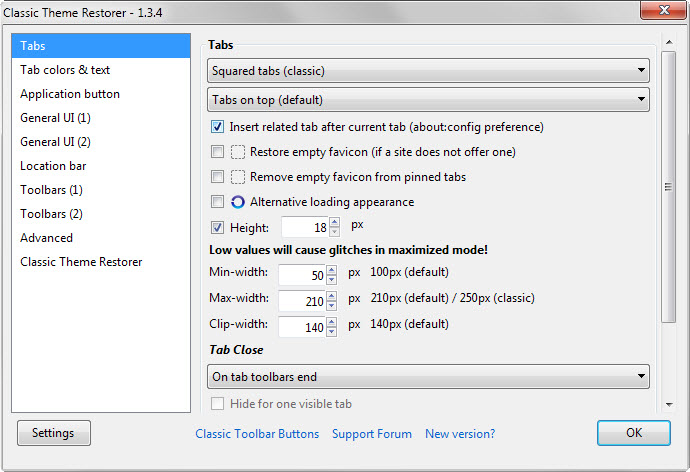This screenshot has height=472, width=690.
Task: Increase Min-width with up arrow
Action: [332, 271]
